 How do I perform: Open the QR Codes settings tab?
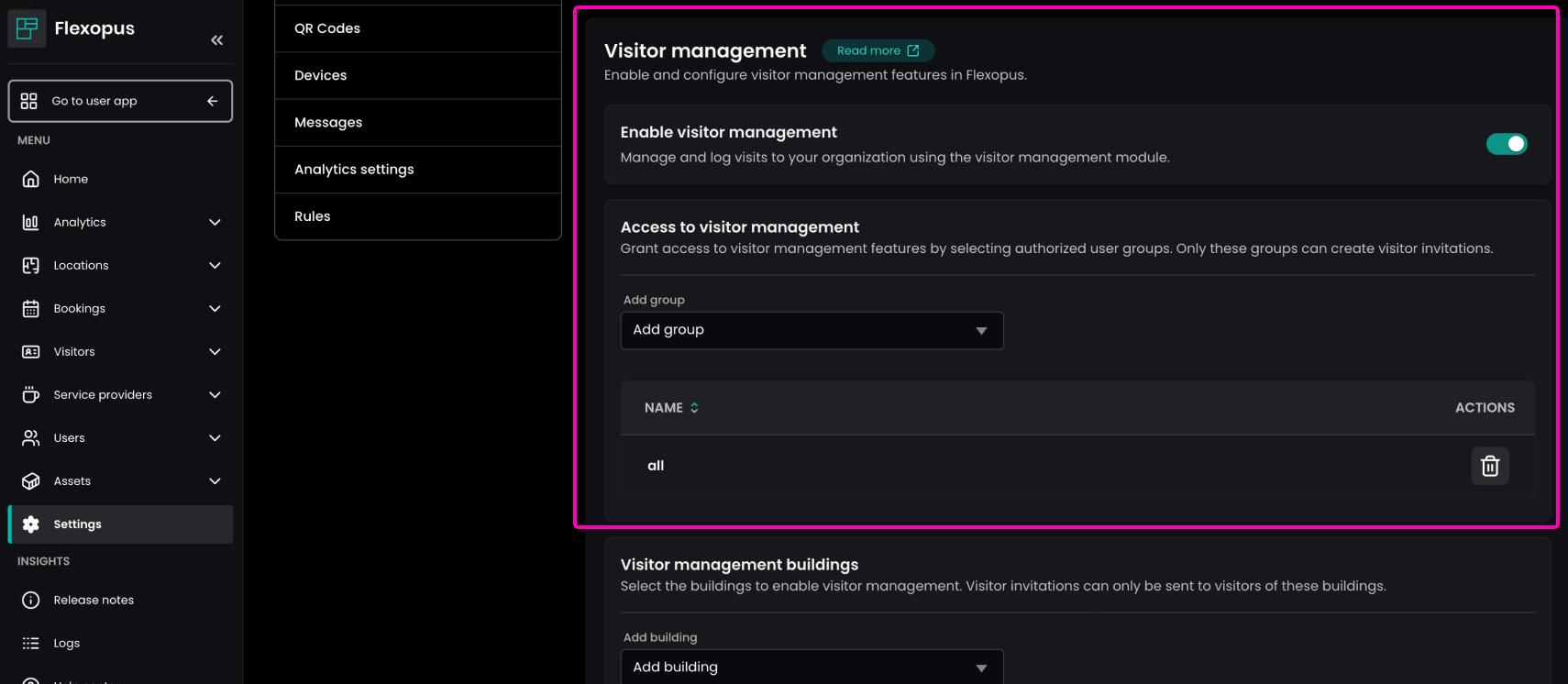click(x=417, y=28)
